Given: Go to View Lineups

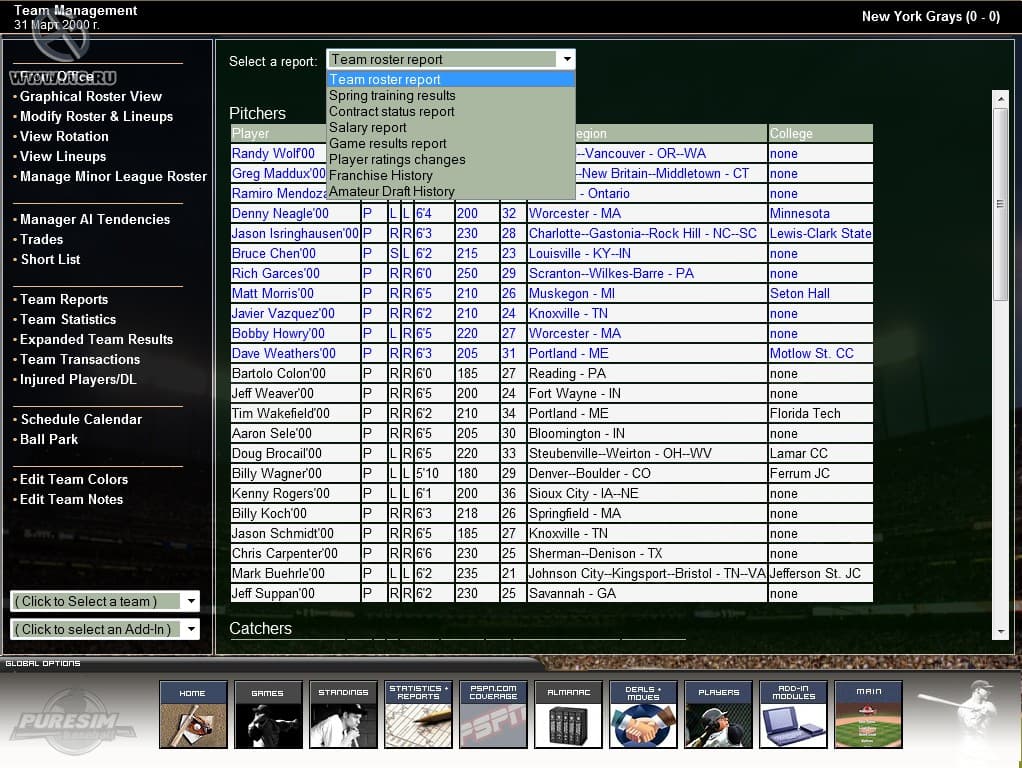Looking at the screenshot, I should 63,156.
